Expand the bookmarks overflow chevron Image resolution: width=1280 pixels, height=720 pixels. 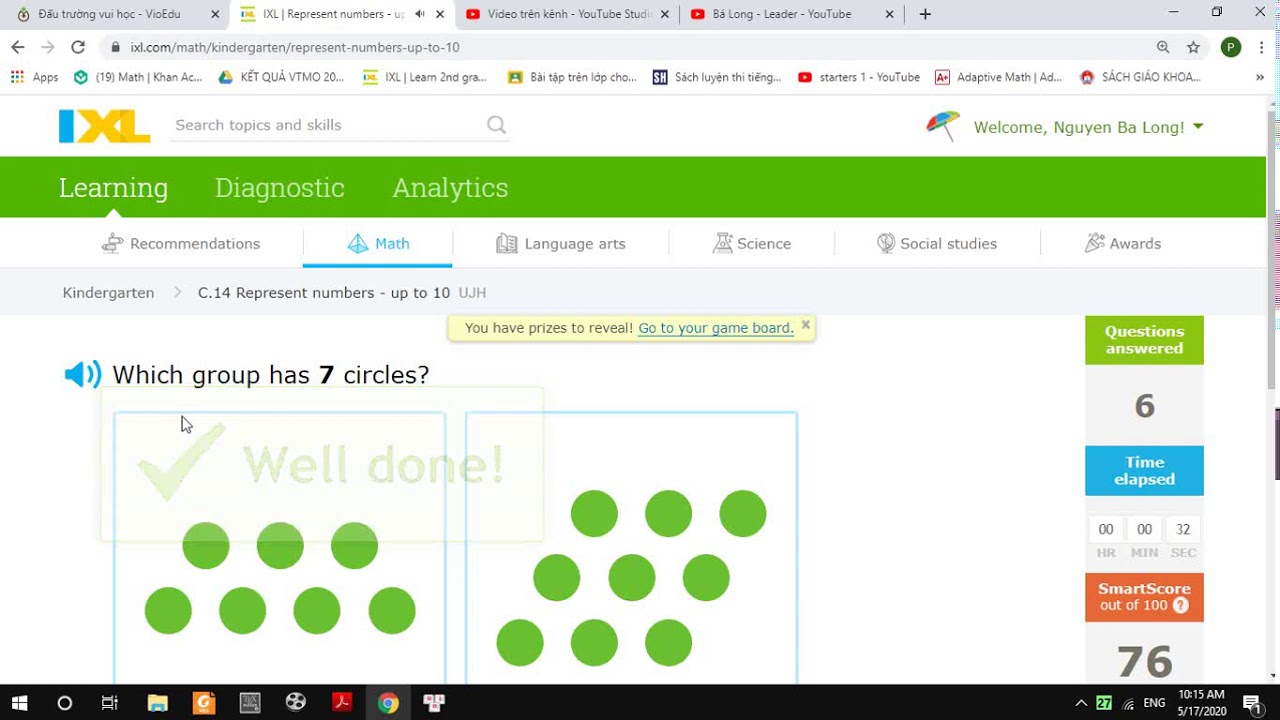1260,77
